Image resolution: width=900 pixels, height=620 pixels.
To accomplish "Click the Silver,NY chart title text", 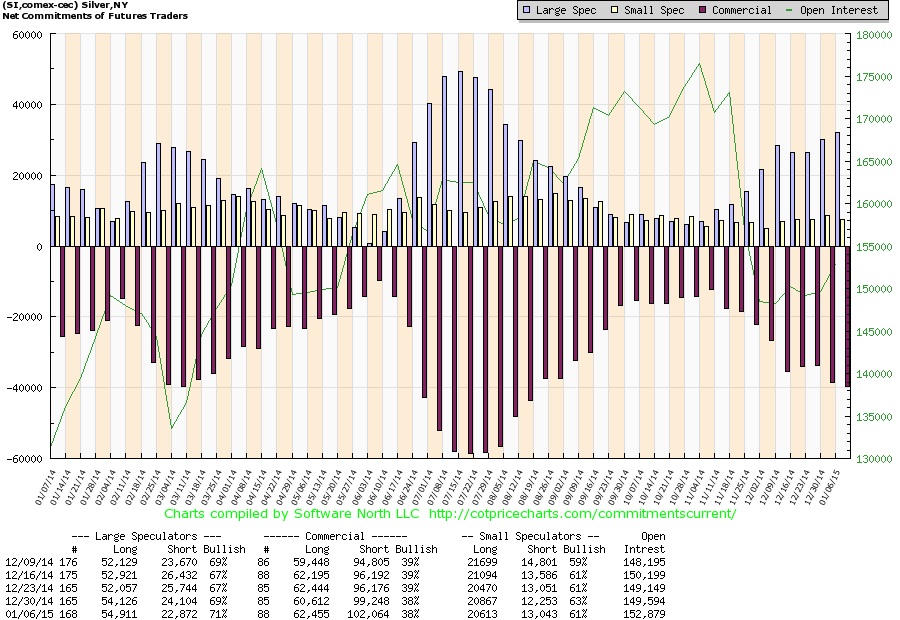I will [x=104, y=5].
